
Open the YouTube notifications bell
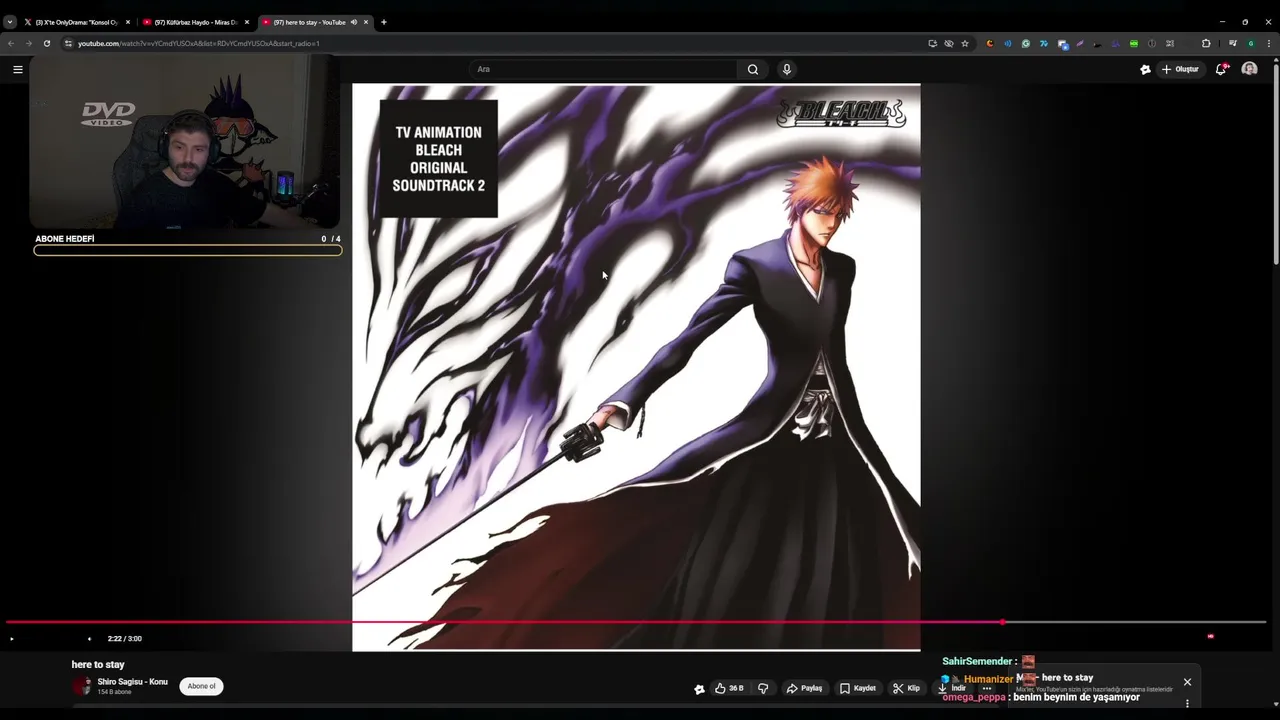coord(1221,69)
